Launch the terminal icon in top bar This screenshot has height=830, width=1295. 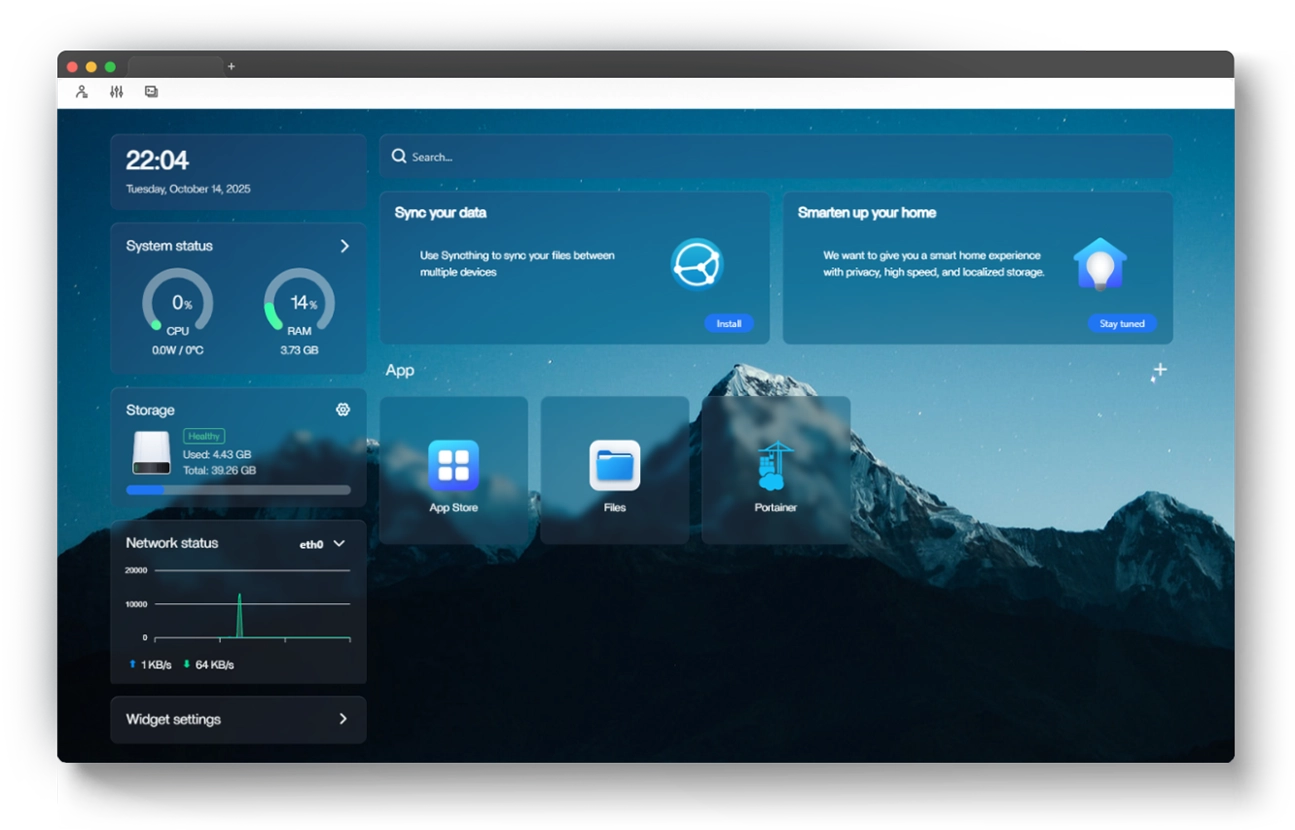coord(151,92)
